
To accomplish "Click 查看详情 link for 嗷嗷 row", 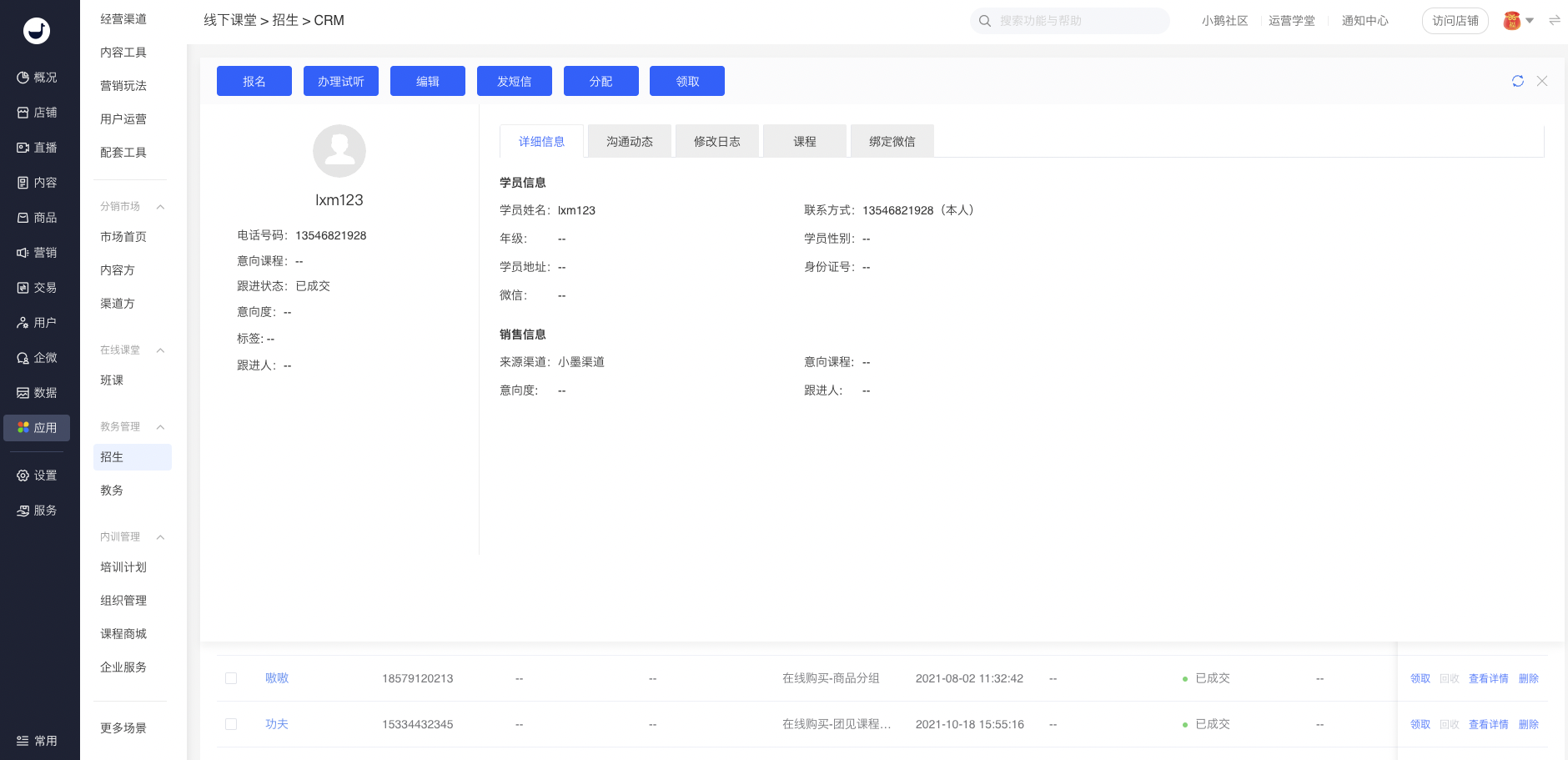I will (1488, 678).
